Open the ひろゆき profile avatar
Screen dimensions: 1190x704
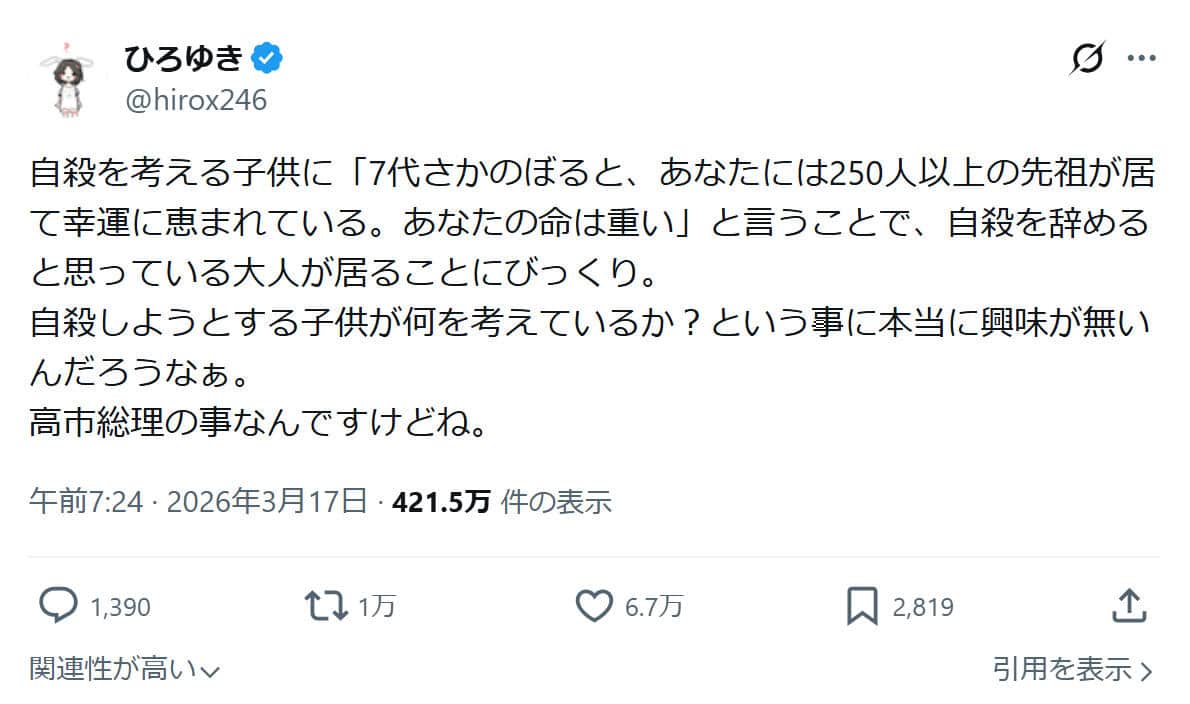coord(66,79)
